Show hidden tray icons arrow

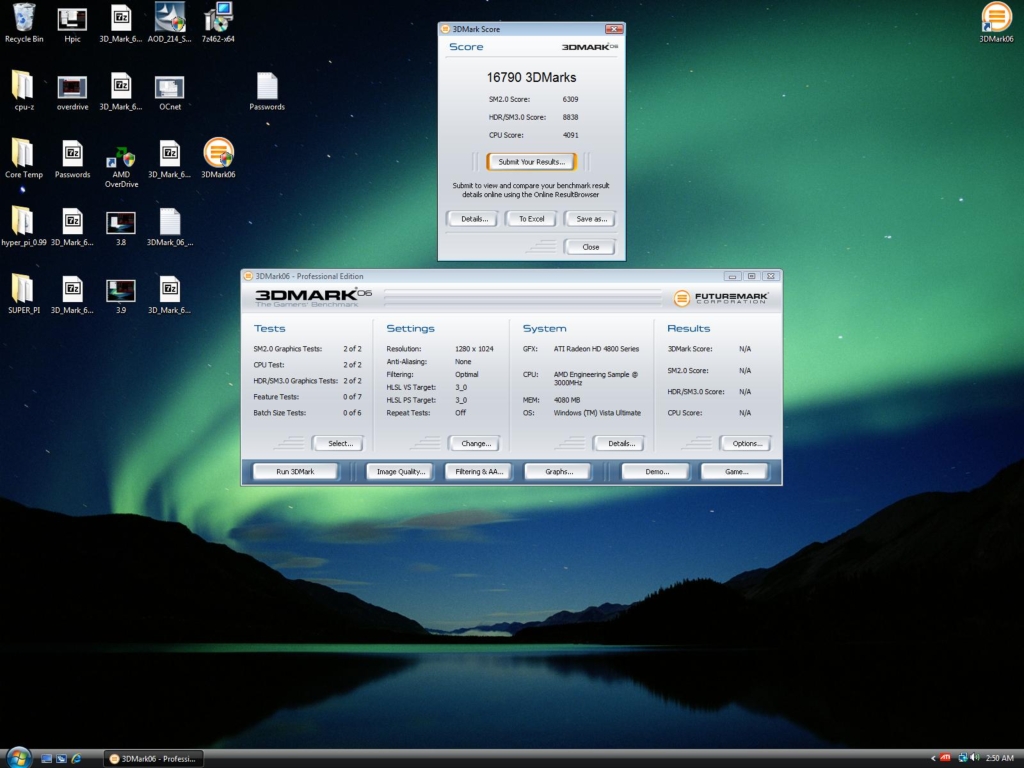pos(933,758)
